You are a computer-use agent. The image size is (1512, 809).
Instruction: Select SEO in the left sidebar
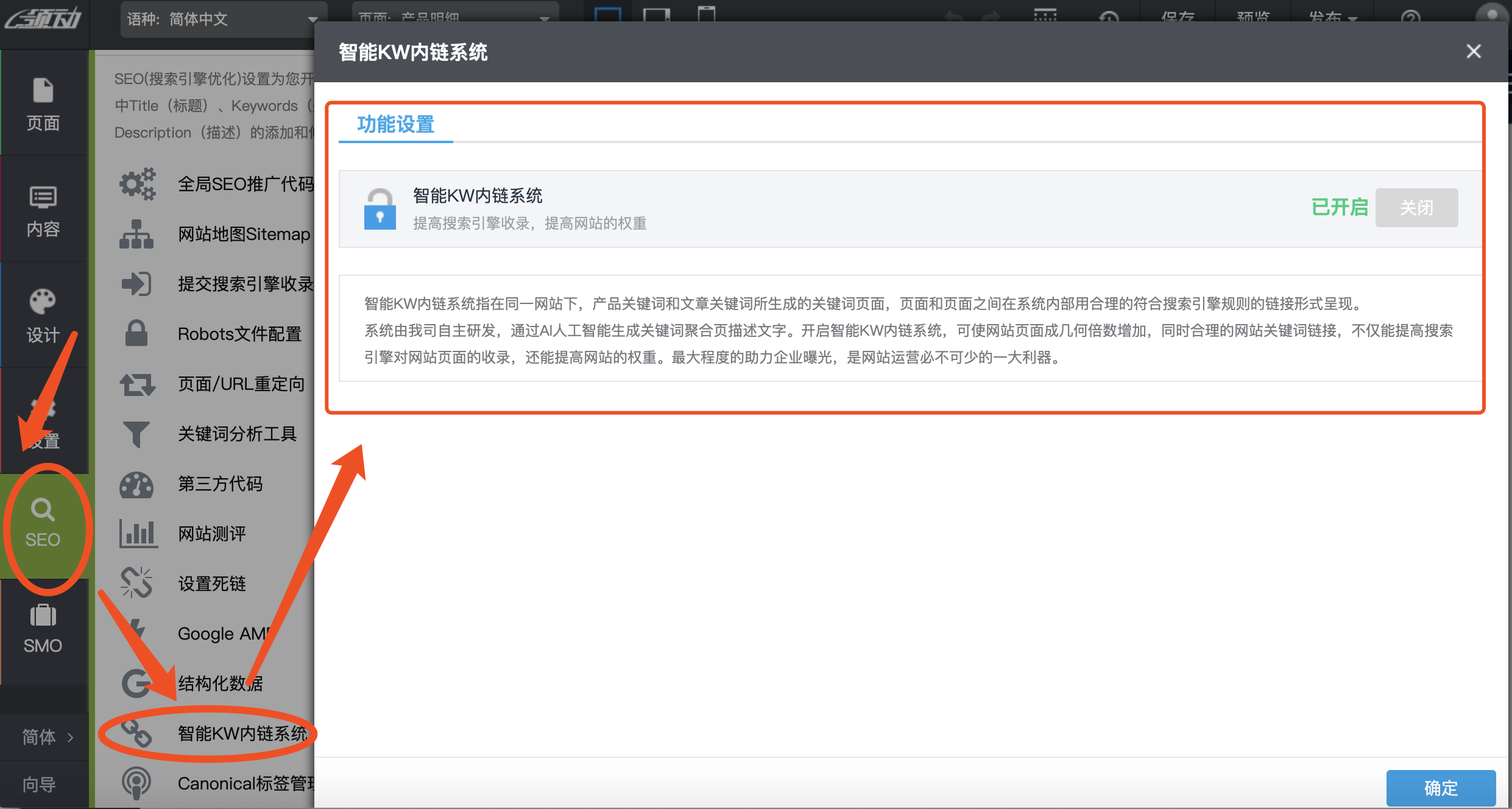click(x=43, y=523)
